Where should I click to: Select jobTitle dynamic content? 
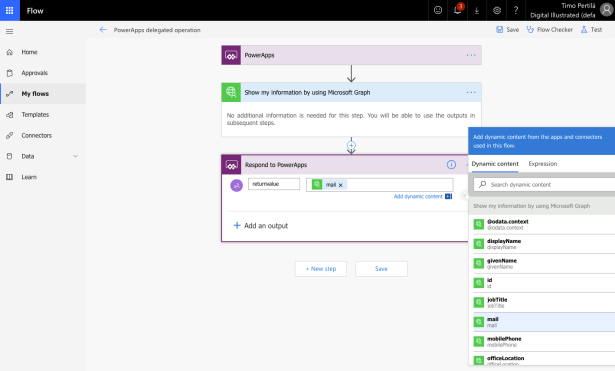coord(544,303)
